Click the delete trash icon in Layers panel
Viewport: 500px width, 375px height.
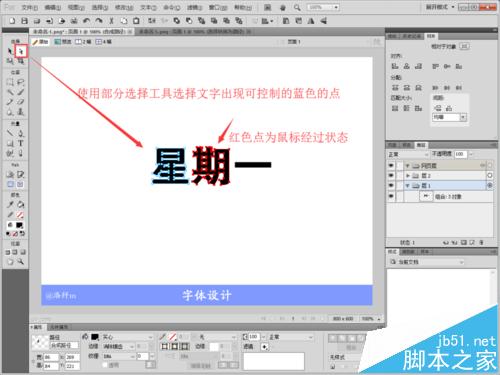[481, 242]
